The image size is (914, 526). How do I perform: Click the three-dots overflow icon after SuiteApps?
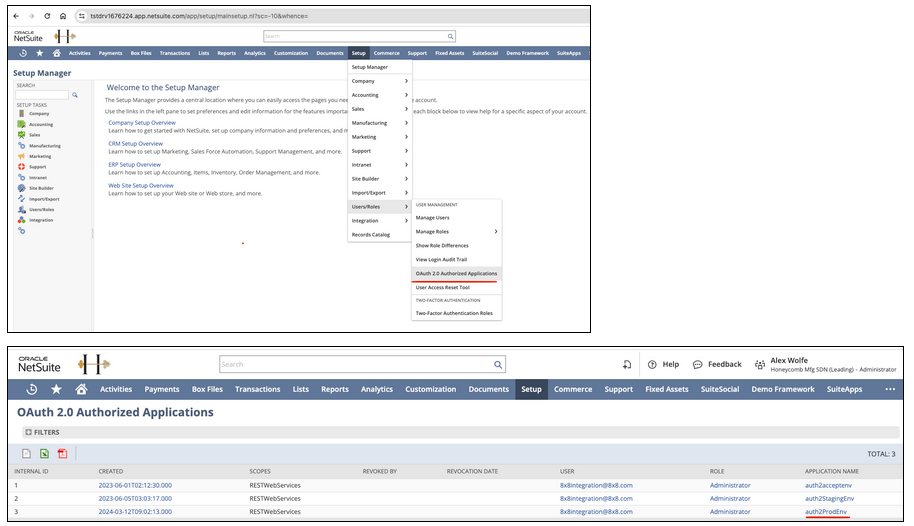(890, 389)
